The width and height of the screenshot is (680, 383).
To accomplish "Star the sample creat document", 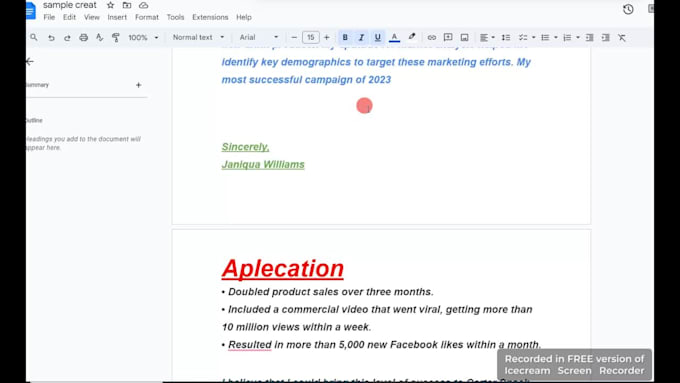I will point(111,5).
